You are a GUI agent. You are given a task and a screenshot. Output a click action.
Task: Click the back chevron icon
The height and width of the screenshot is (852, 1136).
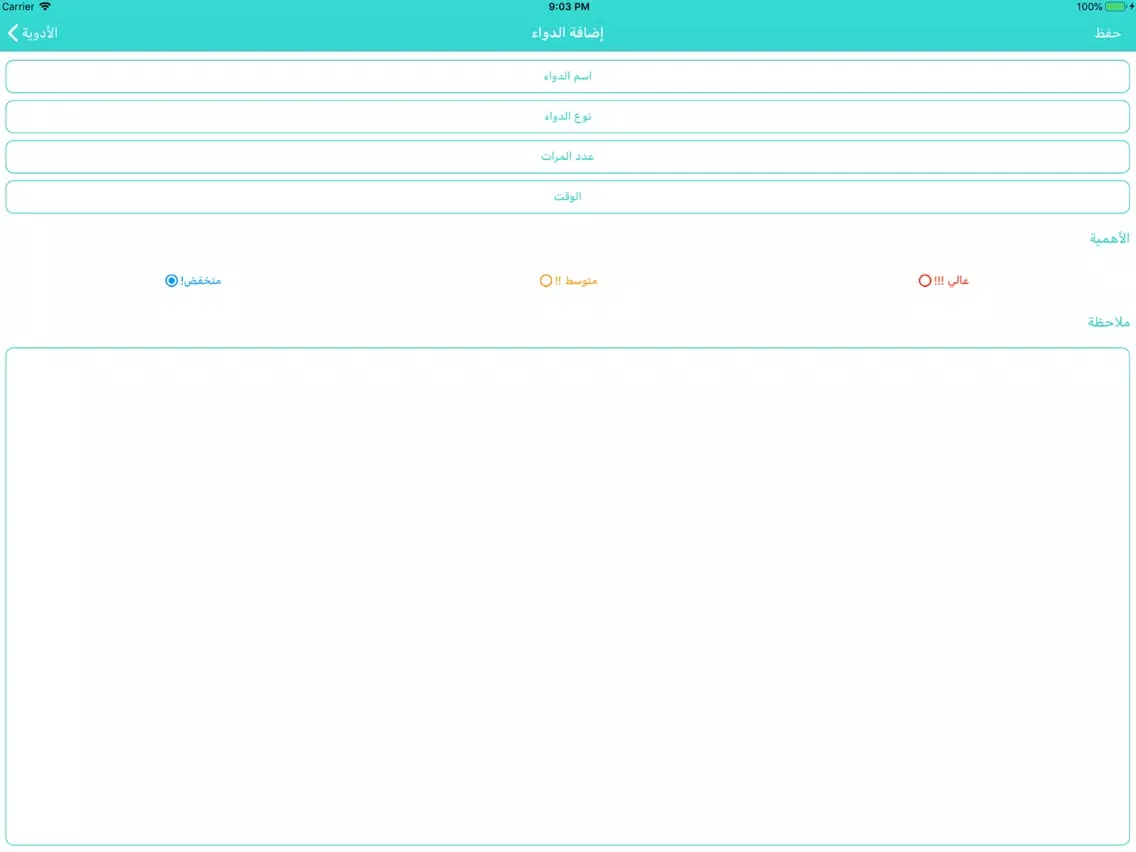(x=13, y=33)
